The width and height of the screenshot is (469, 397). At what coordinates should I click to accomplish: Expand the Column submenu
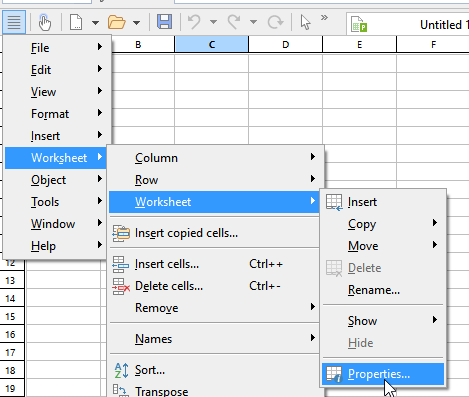214,158
